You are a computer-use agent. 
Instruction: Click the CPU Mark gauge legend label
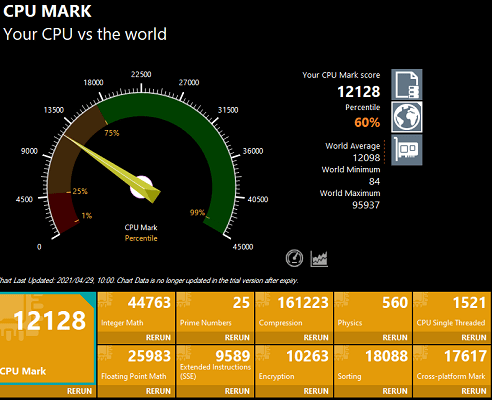coord(141,227)
